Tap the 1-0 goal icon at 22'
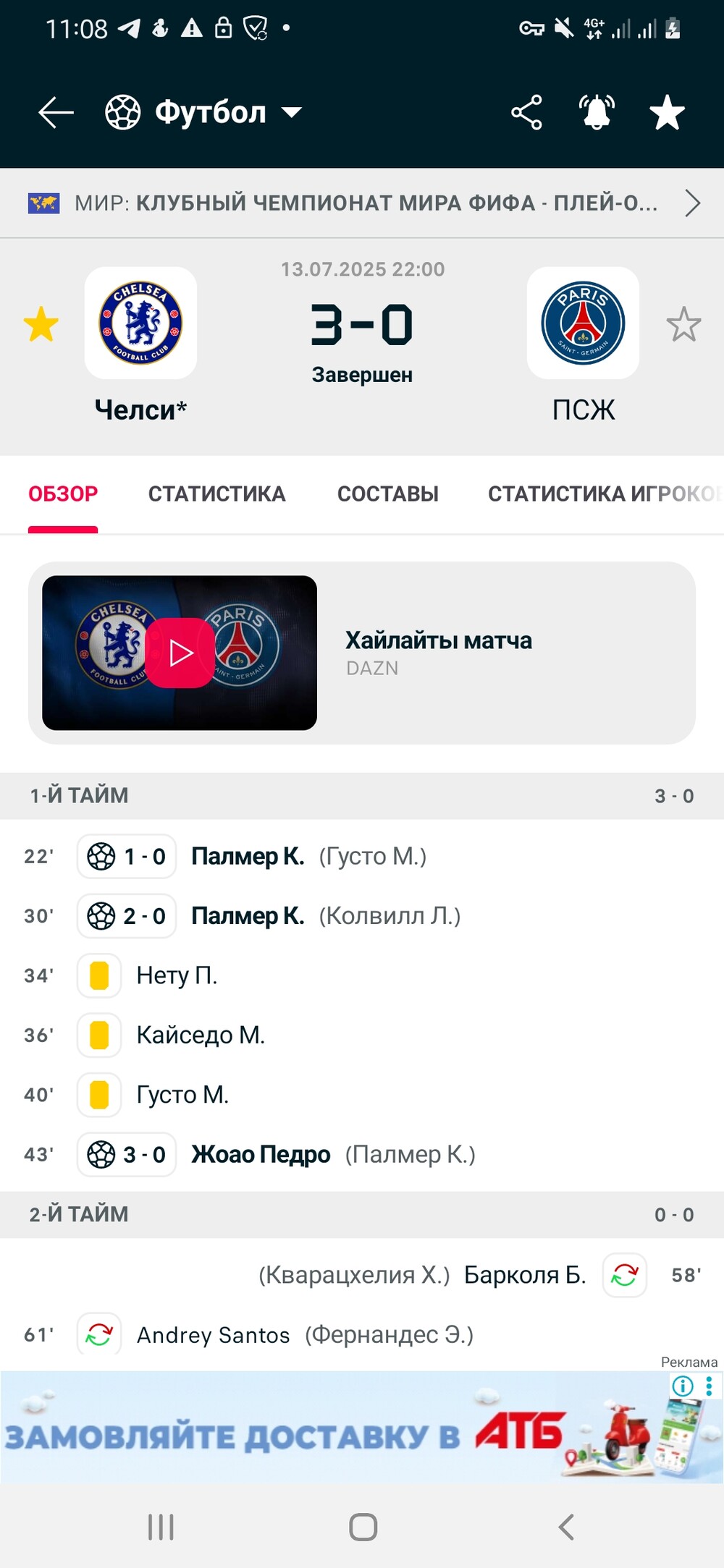The width and height of the screenshot is (724, 1568). tap(127, 857)
